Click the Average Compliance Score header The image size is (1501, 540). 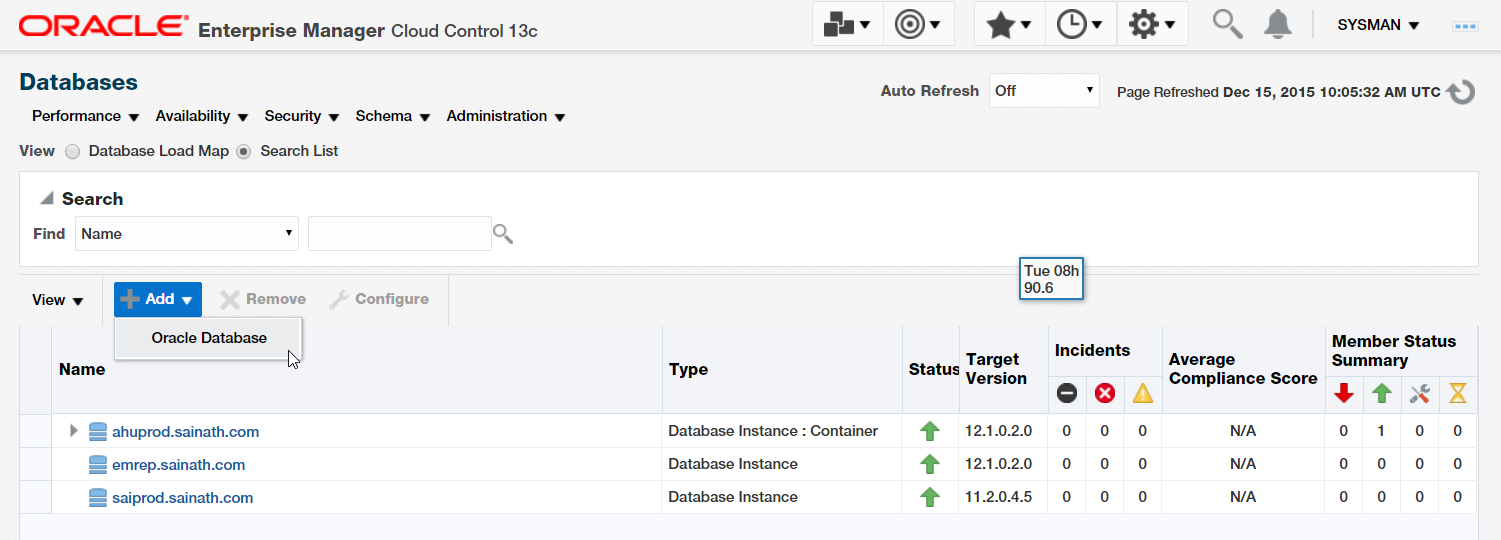pos(1243,369)
